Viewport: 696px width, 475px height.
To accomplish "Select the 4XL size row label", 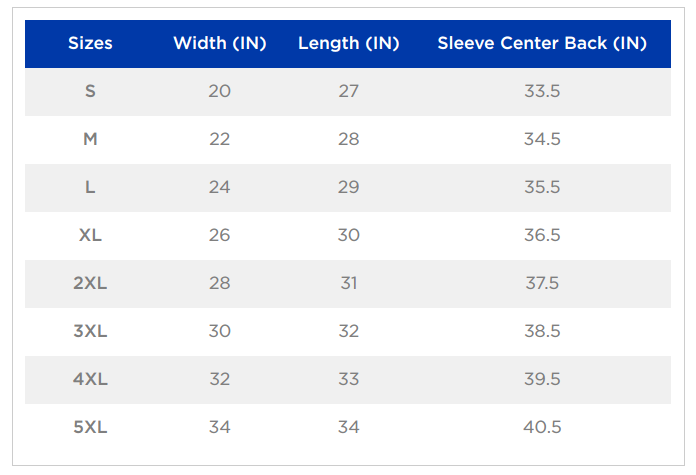I will pyautogui.click(x=90, y=379).
